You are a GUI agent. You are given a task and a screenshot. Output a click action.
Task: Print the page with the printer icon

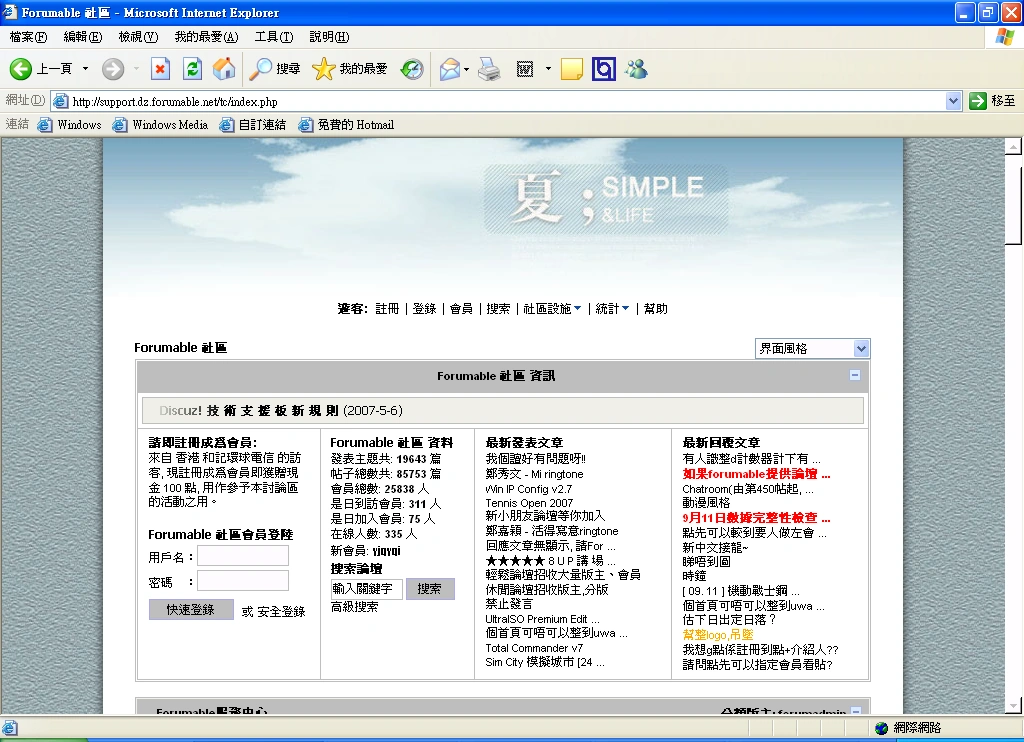tap(489, 69)
